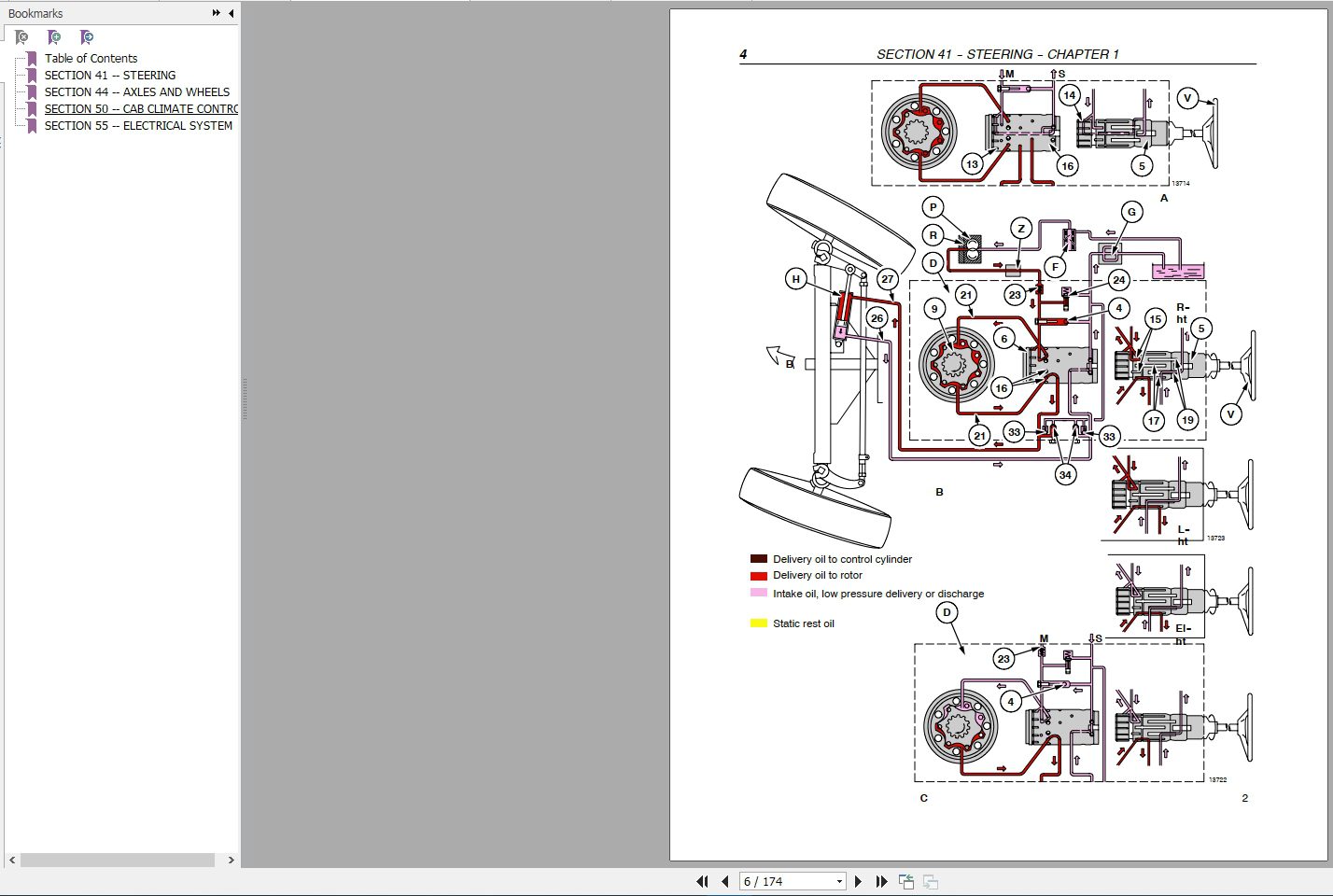Go to the next page
The height and width of the screenshot is (896, 1333).
[x=858, y=881]
